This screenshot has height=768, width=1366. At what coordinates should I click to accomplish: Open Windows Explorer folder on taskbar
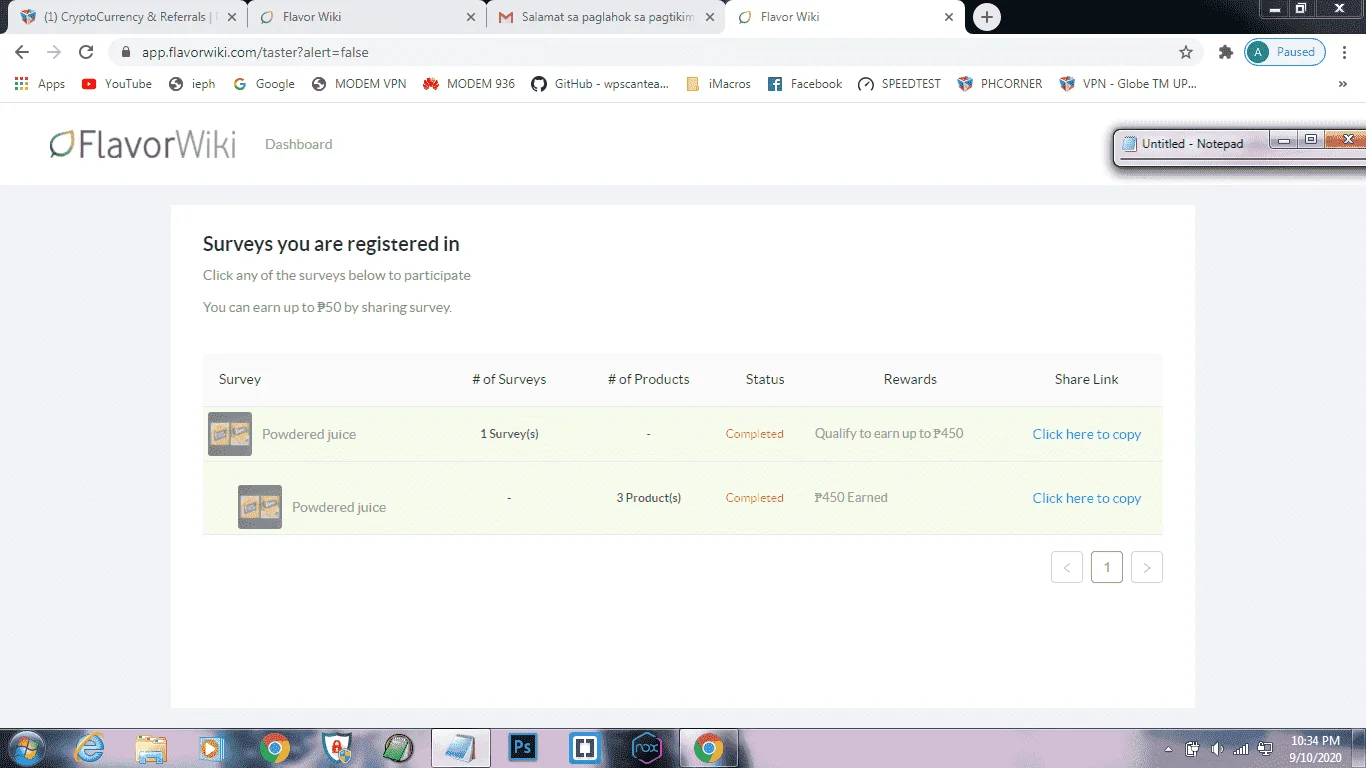click(151, 748)
